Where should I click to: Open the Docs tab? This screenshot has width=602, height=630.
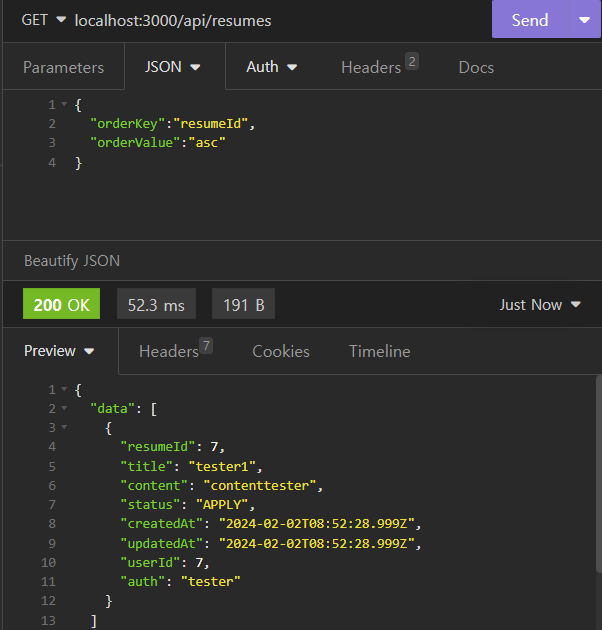pyautogui.click(x=476, y=67)
